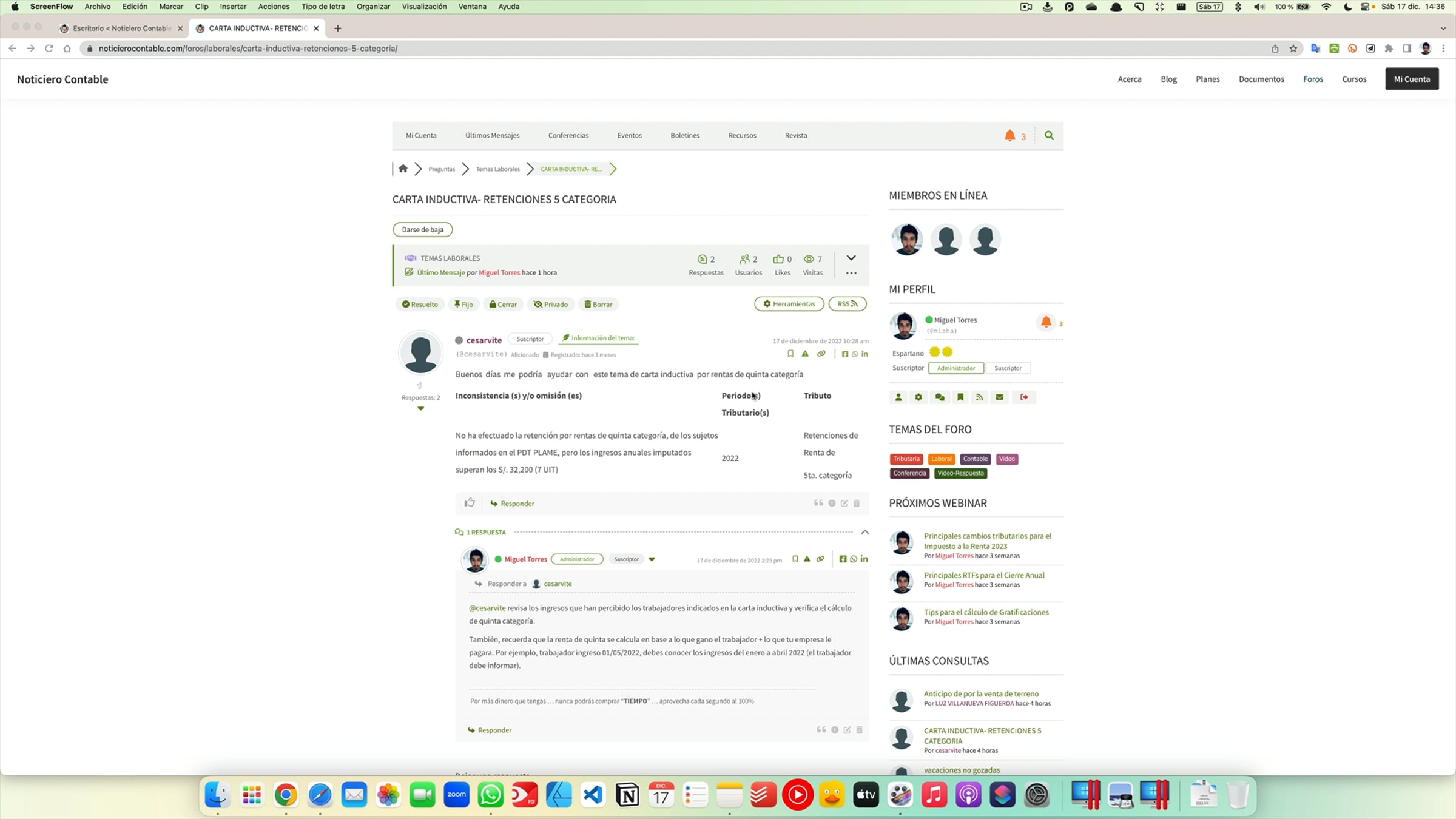This screenshot has height=819, width=1456.
Task: Edit cesarvite's post with the pencil icon
Action: [x=844, y=504]
